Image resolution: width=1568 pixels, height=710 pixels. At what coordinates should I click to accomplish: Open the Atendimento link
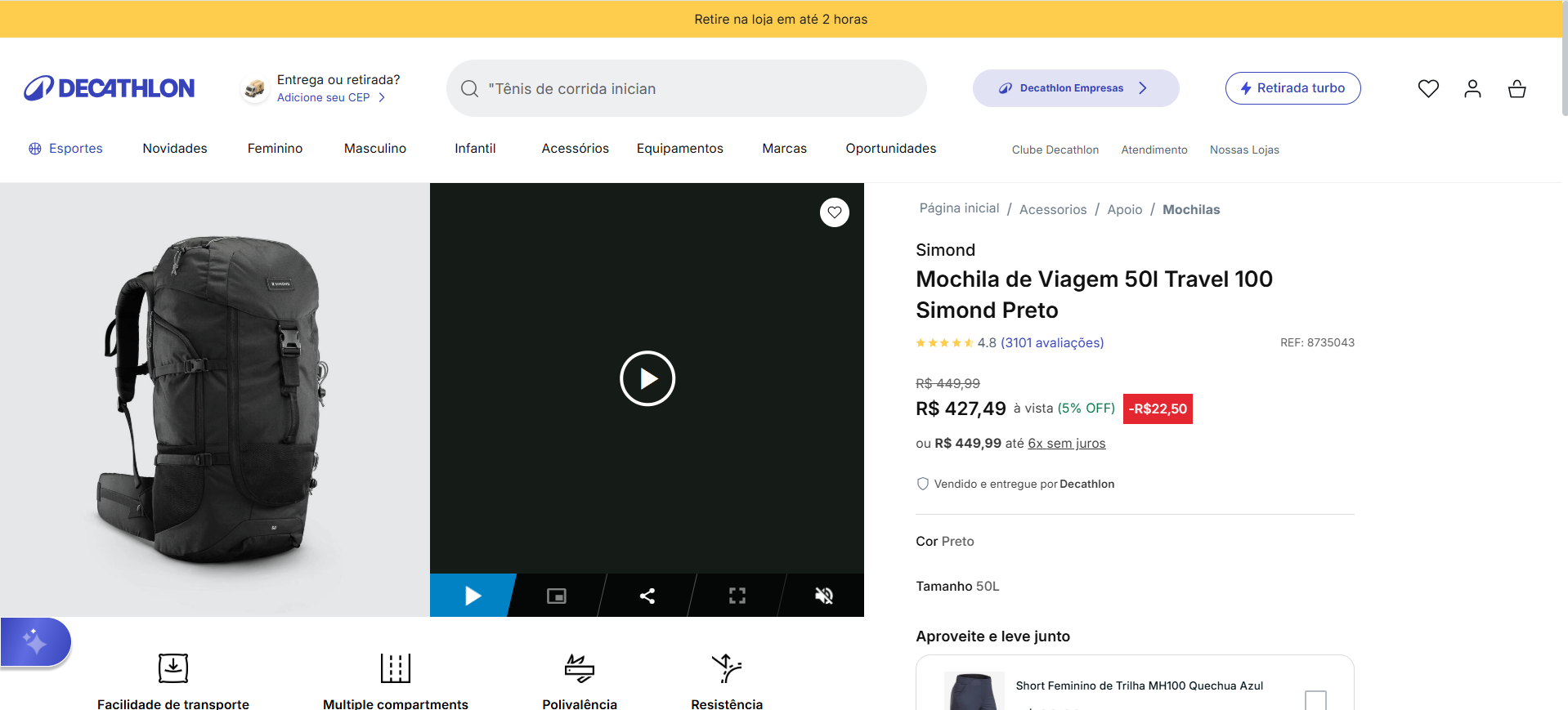pos(1154,150)
